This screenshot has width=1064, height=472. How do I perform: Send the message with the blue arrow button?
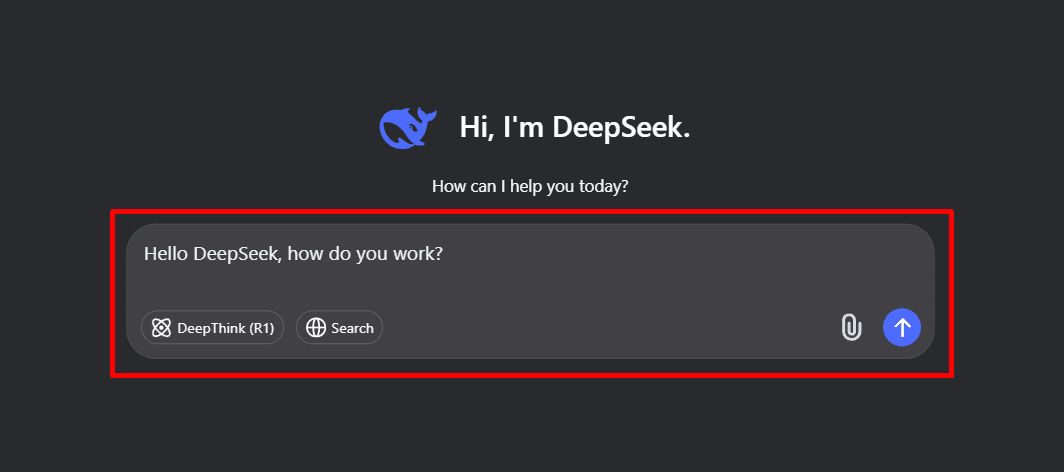[x=902, y=328]
